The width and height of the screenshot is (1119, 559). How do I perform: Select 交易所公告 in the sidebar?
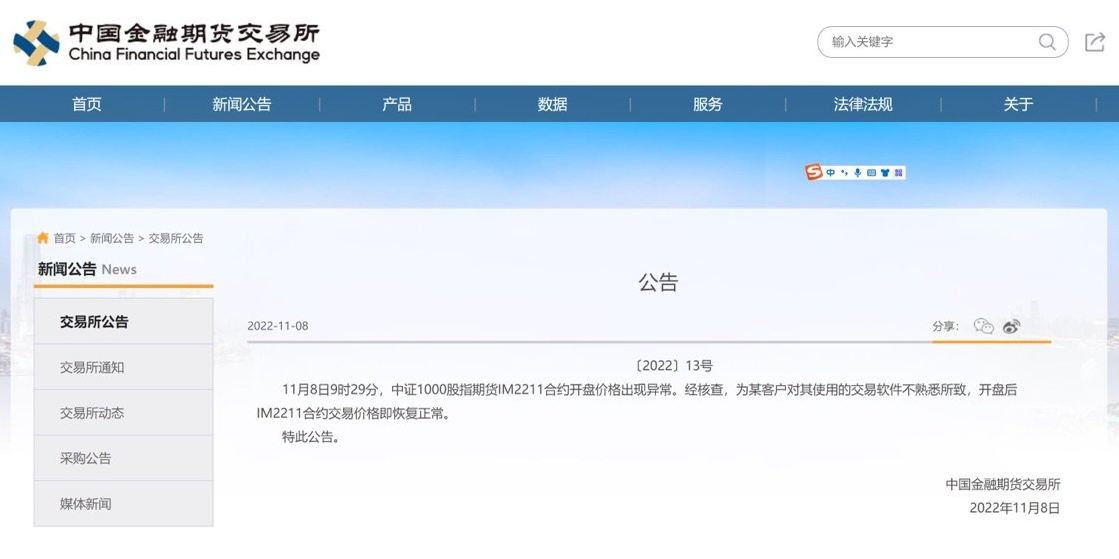click(123, 321)
